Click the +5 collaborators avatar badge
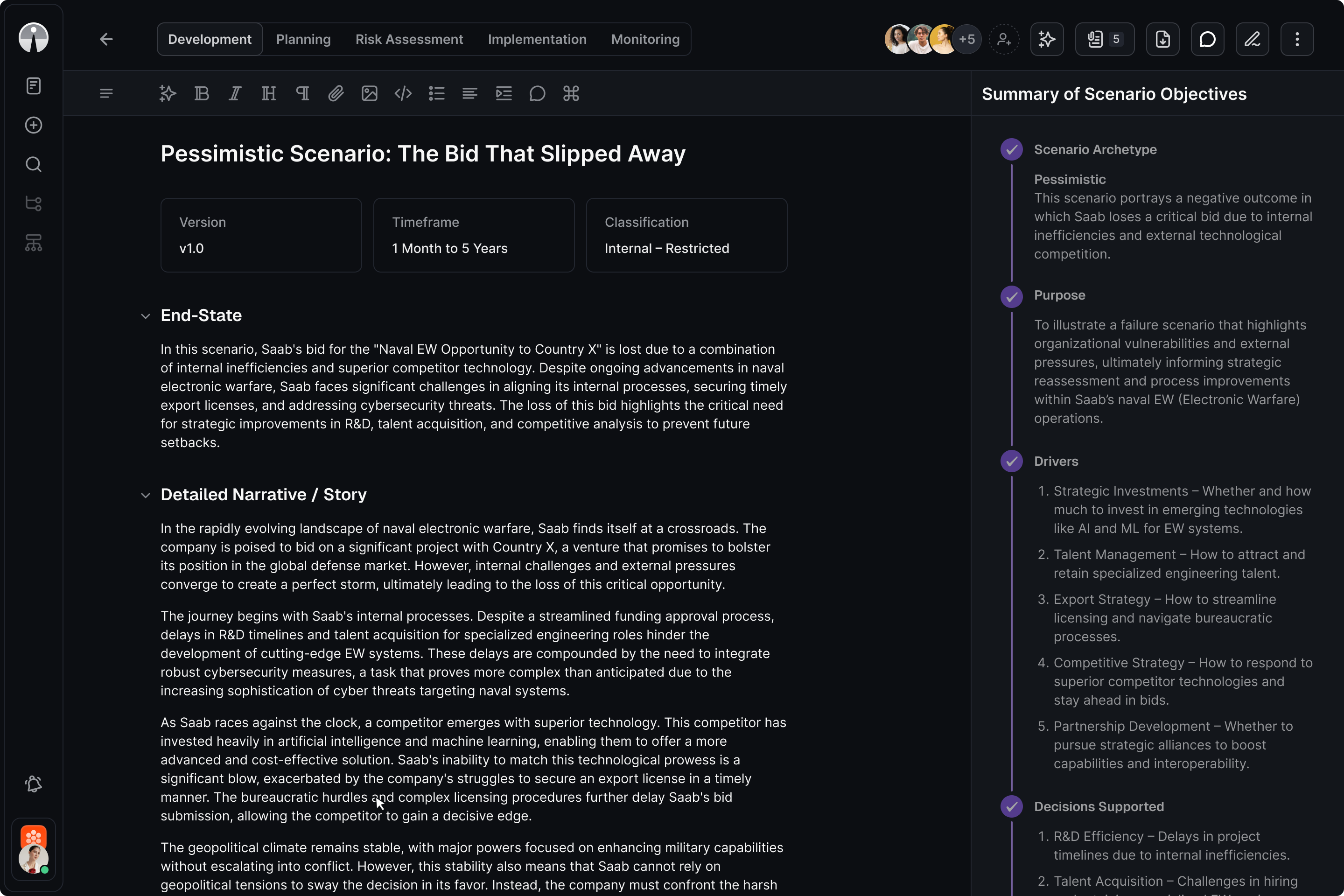1344x896 pixels. (x=967, y=39)
